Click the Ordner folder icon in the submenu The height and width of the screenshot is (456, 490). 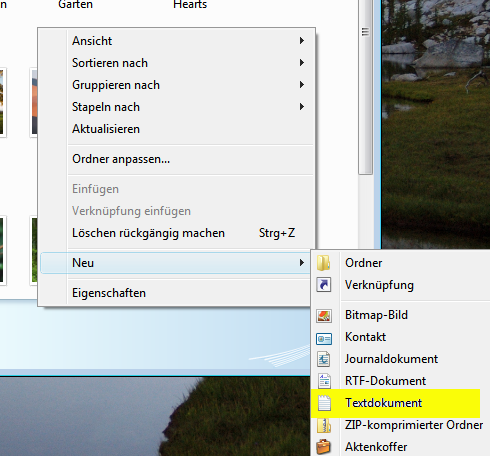point(323,263)
